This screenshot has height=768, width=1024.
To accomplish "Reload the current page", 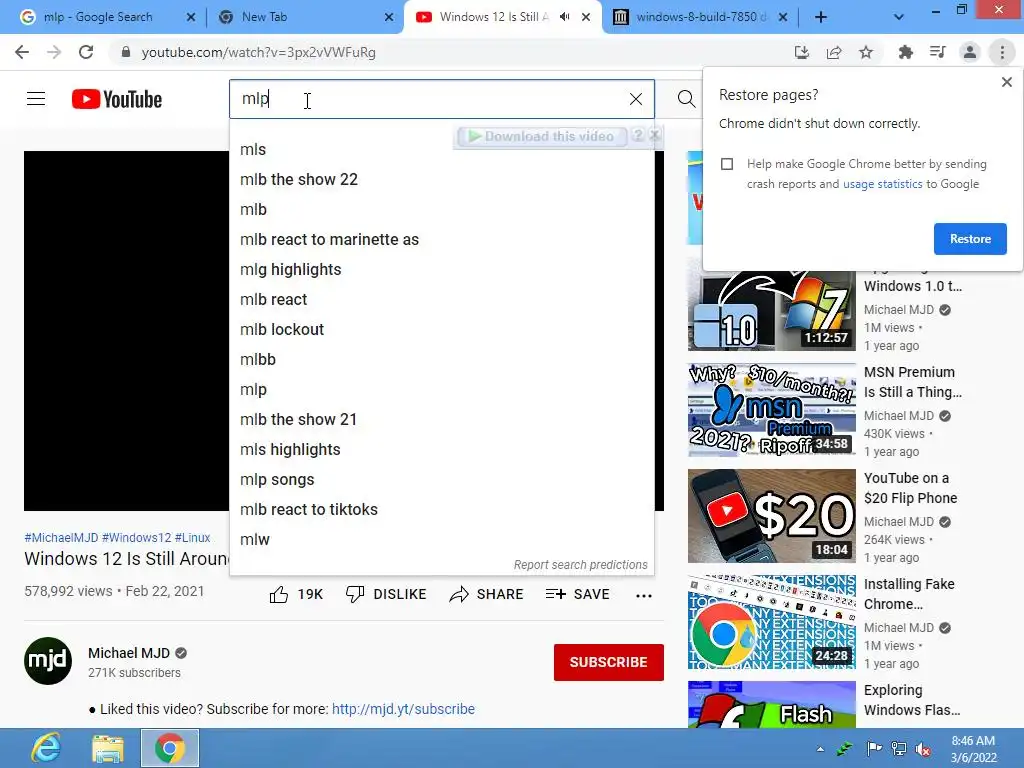I will pos(86,52).
